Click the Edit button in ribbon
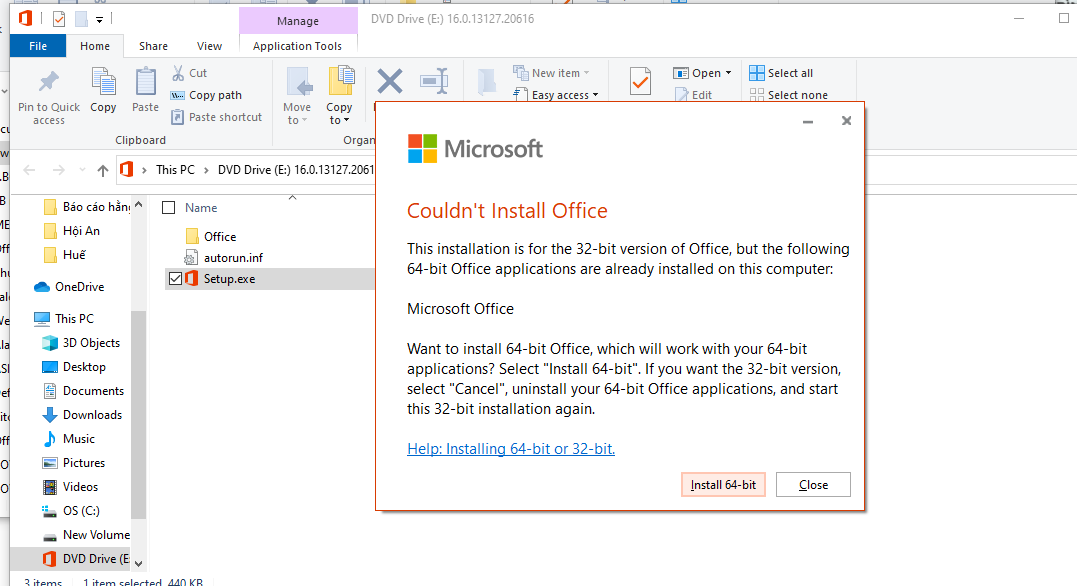1077x586 pixels. pyautogui.click(x=694, y=95)
